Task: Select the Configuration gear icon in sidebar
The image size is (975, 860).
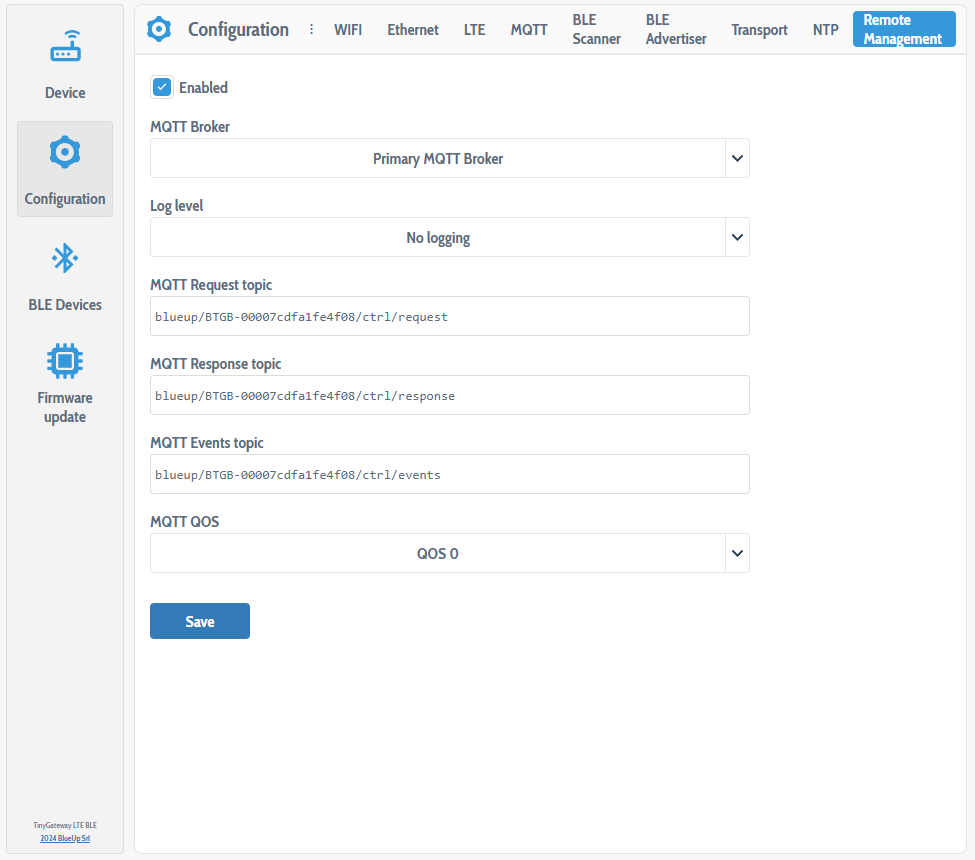Action: pyautogui.click(x=65, y=152)
